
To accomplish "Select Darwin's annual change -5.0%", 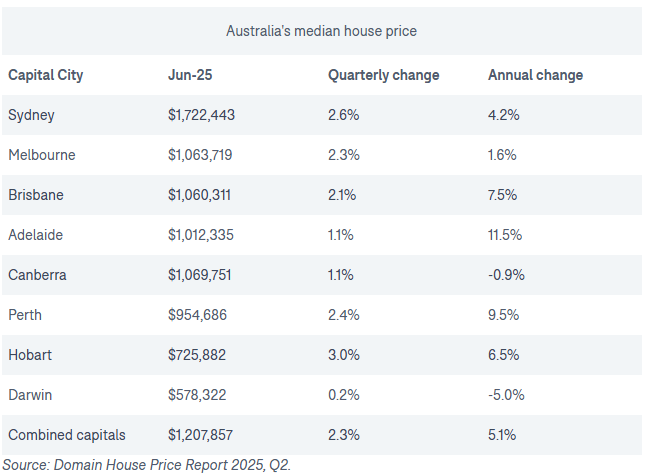I will (x=506, y=395).
